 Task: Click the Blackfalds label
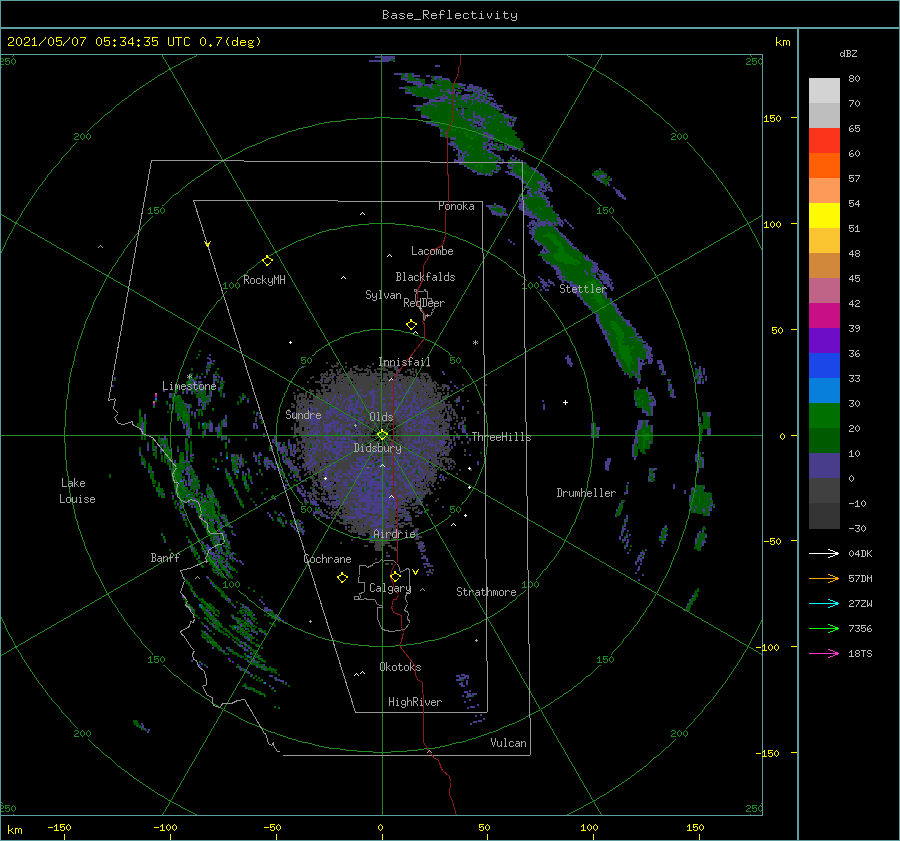(425, 277)
